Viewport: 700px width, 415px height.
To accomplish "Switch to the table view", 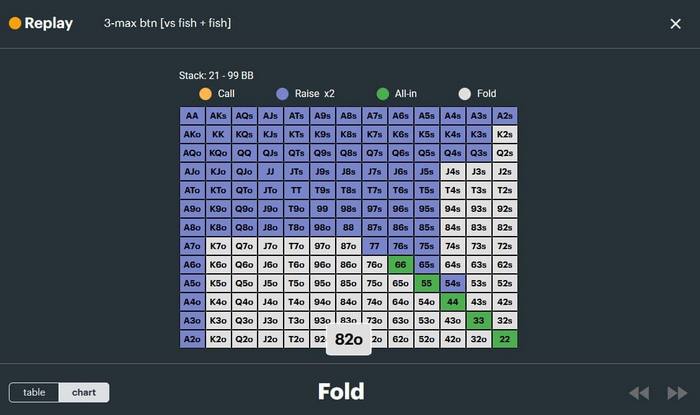I will click(x=34, y=393).
